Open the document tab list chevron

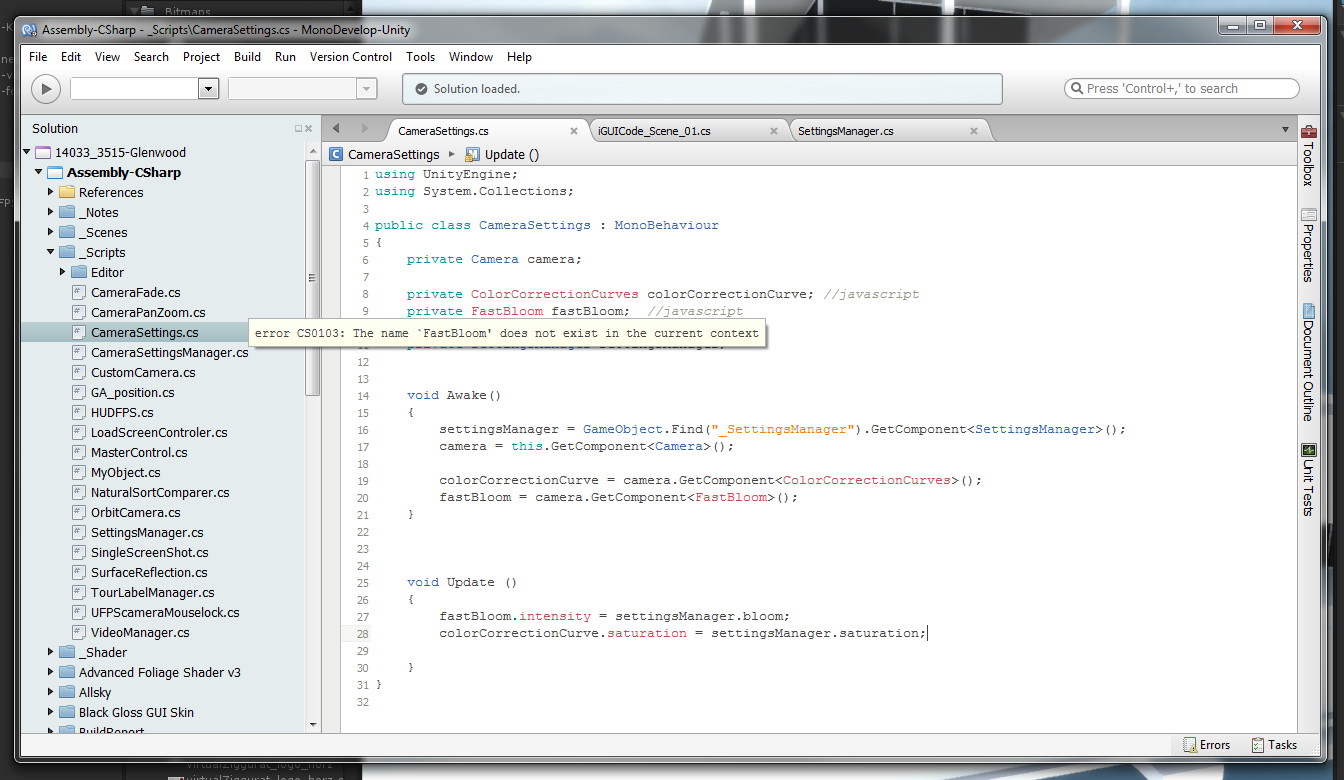coord(1284,129)
